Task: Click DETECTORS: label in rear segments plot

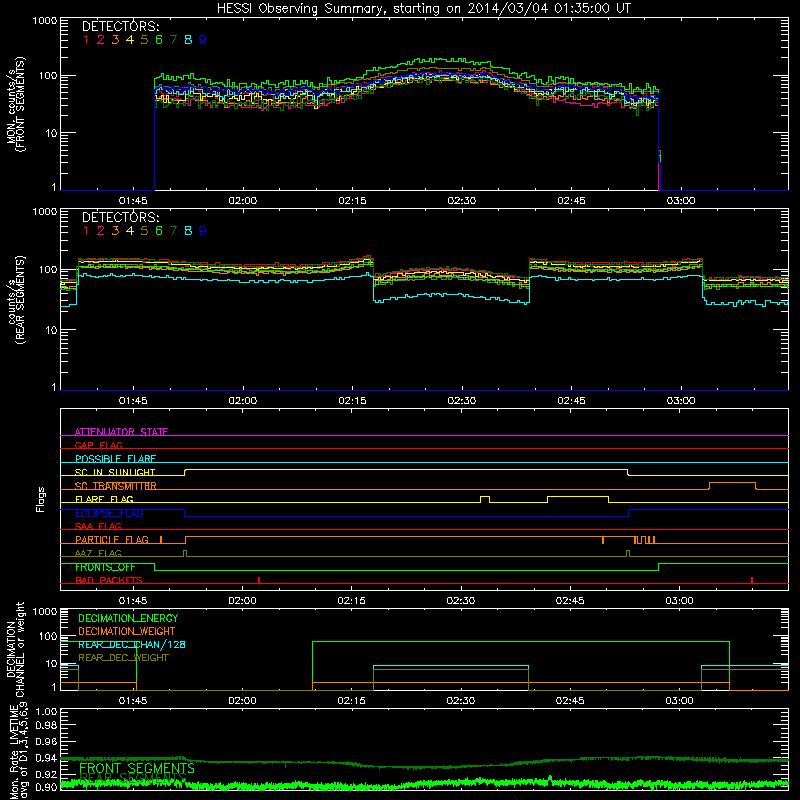Action: click(120, 218)
